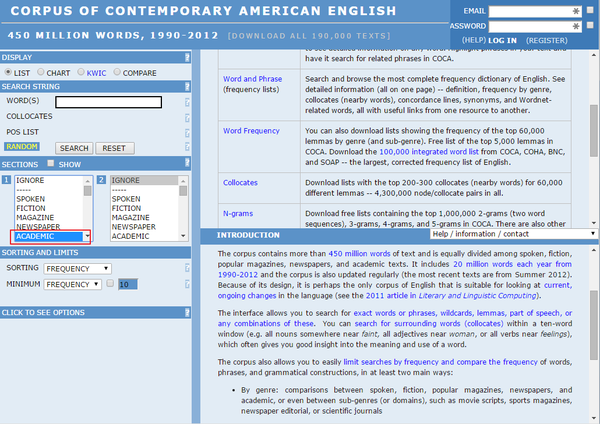Click help icon beside RANDOM row

187,147
